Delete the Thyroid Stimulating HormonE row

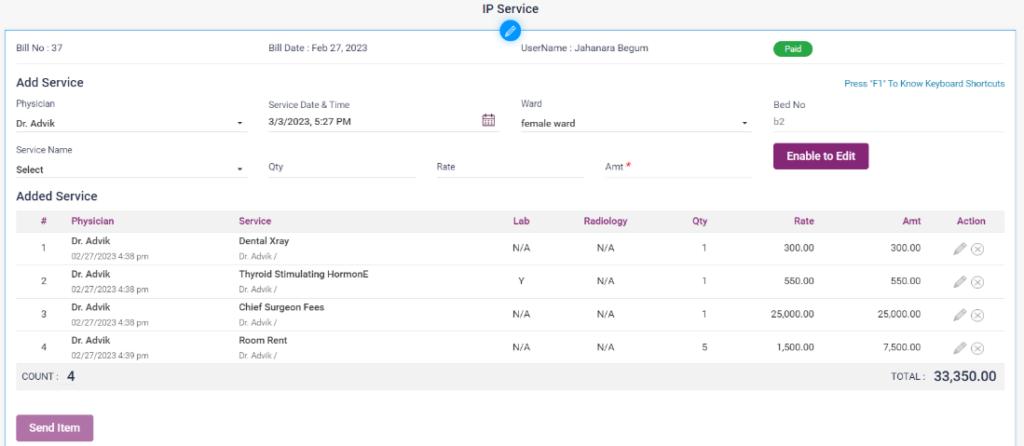click(977, 282)
